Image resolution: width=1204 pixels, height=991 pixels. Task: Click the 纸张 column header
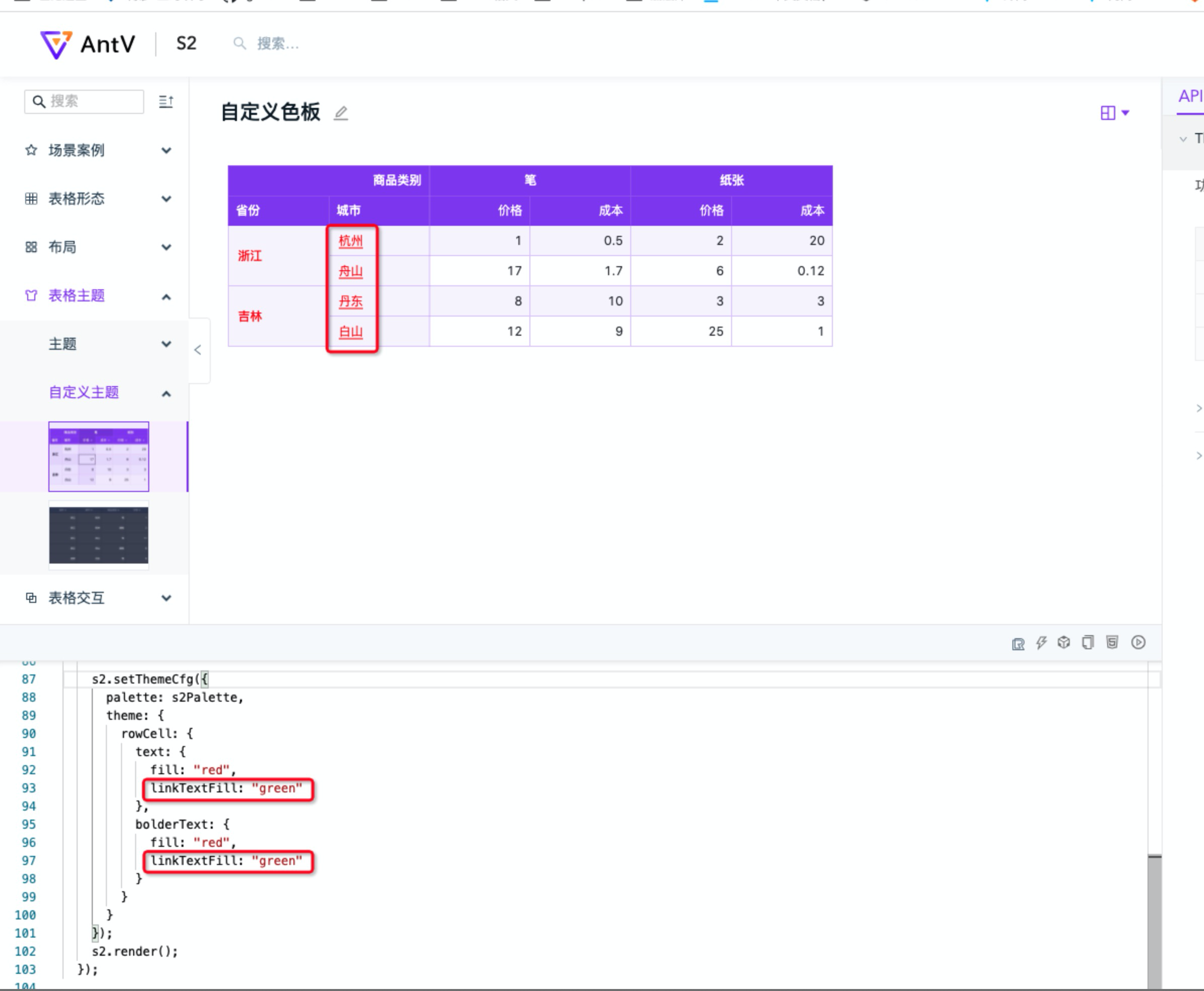(732, 180)
